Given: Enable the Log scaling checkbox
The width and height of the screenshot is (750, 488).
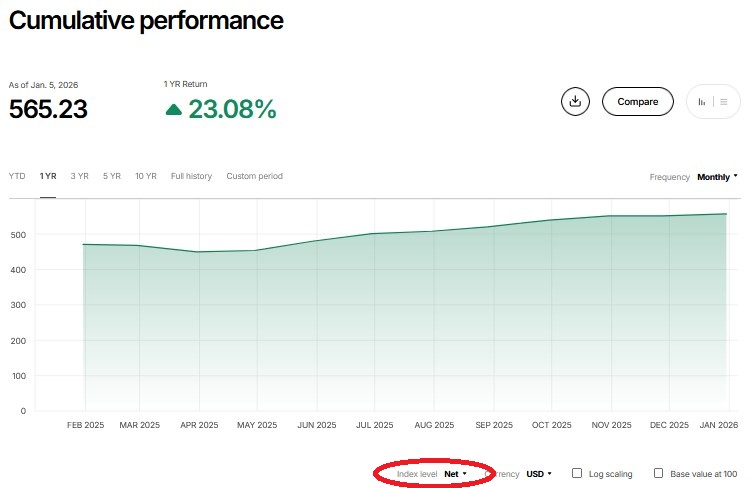Looking at the screenshot, I should 577,473.
